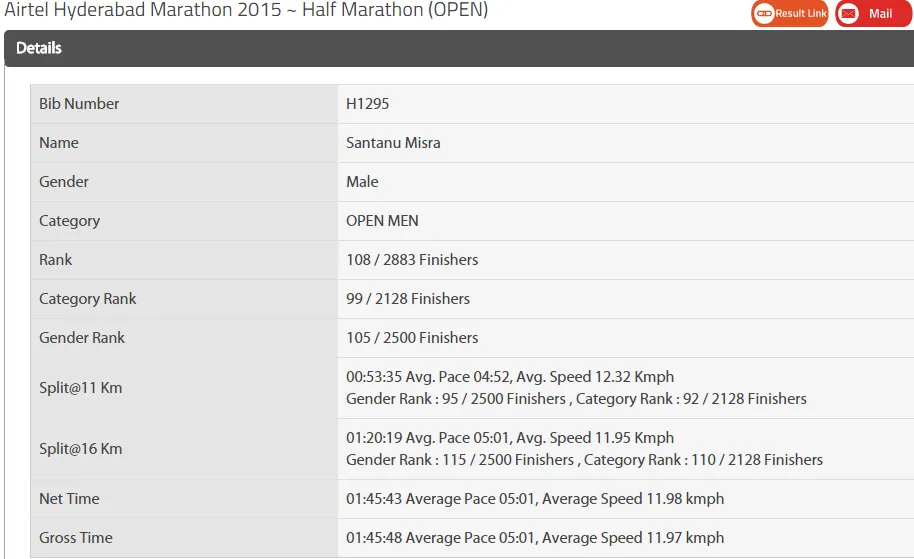Click the runner name Santanu Misra
Screen dimensions: 914x559
point(393,143)
